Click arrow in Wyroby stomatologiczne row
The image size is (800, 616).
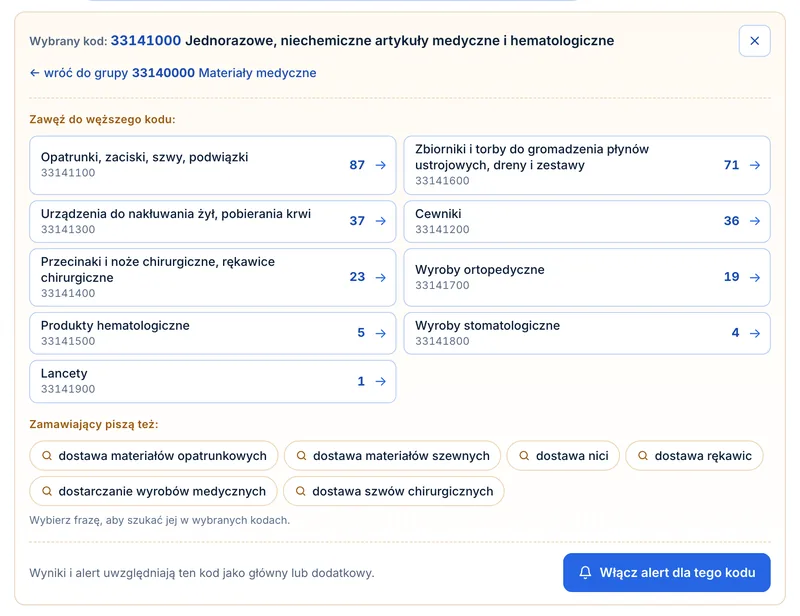[x=755, y=333]
